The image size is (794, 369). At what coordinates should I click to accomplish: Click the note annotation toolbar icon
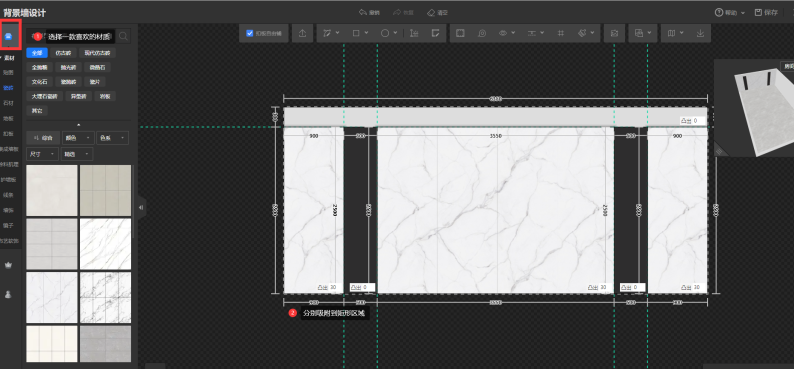point(434,33)
